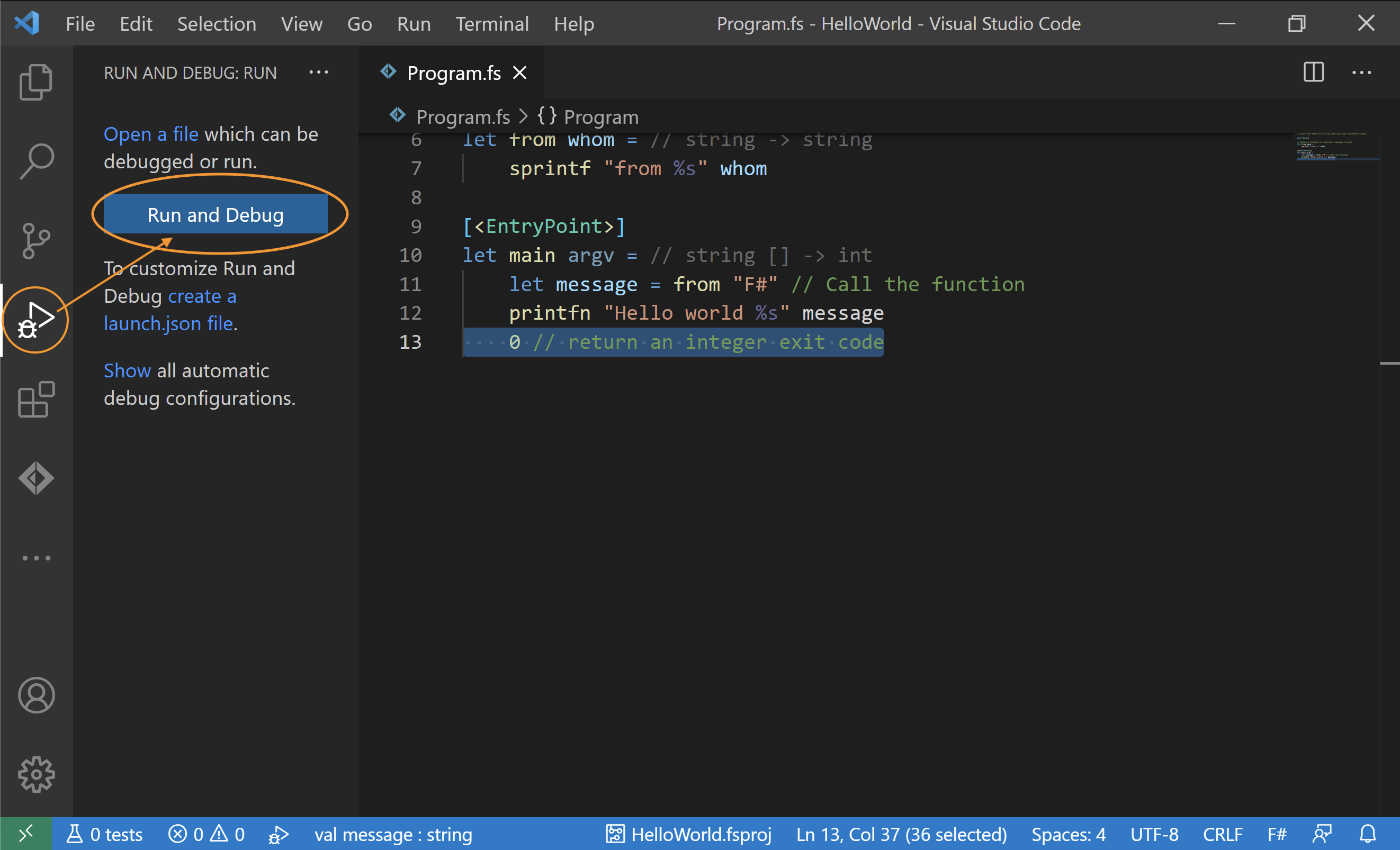Open the Manage gear icon
Viewport: 1400px width, 850px height.
(x=36, y=774)
